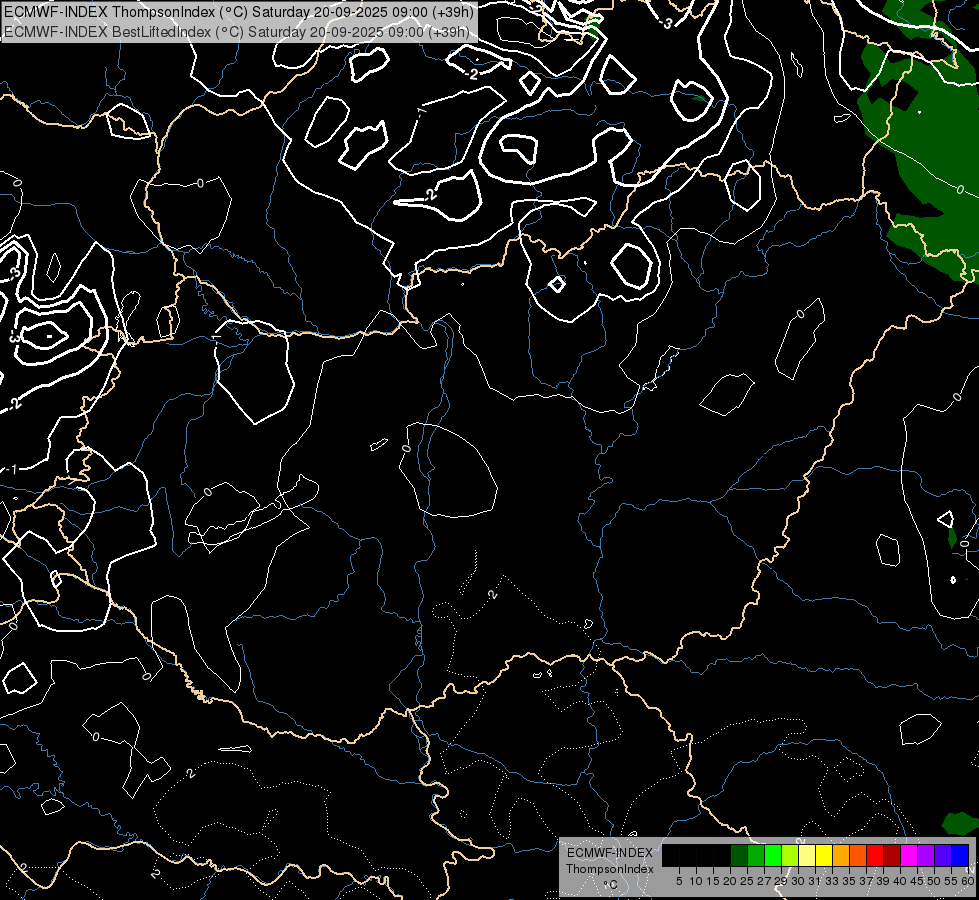Click the legend's ThompsonIndex label text

[609, 869]
